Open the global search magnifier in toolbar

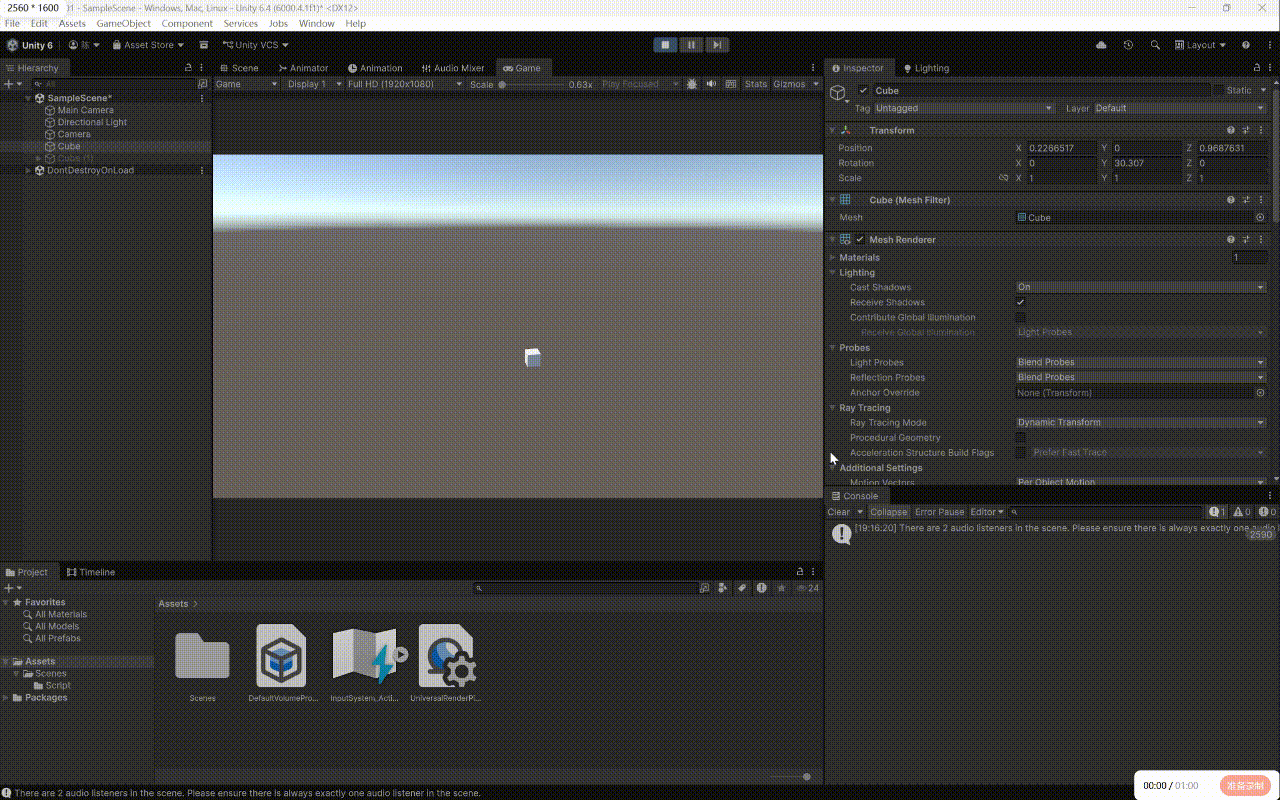1155,45
